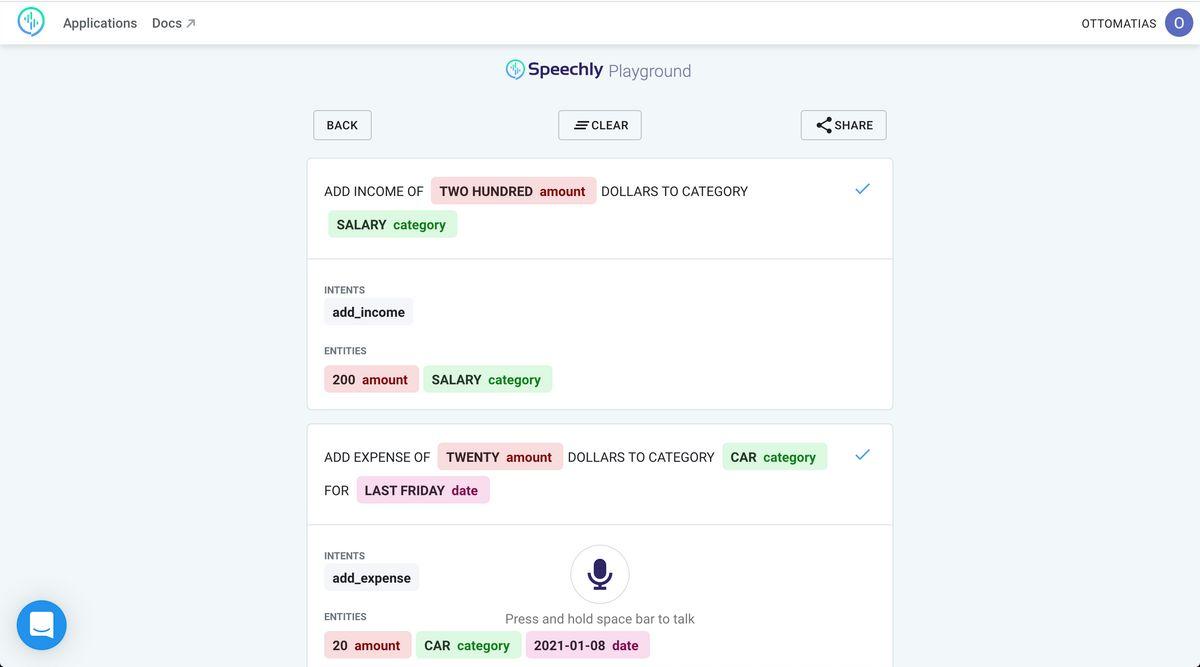Click the TWO HUNDRED amount tag

(x=513, y=191)
